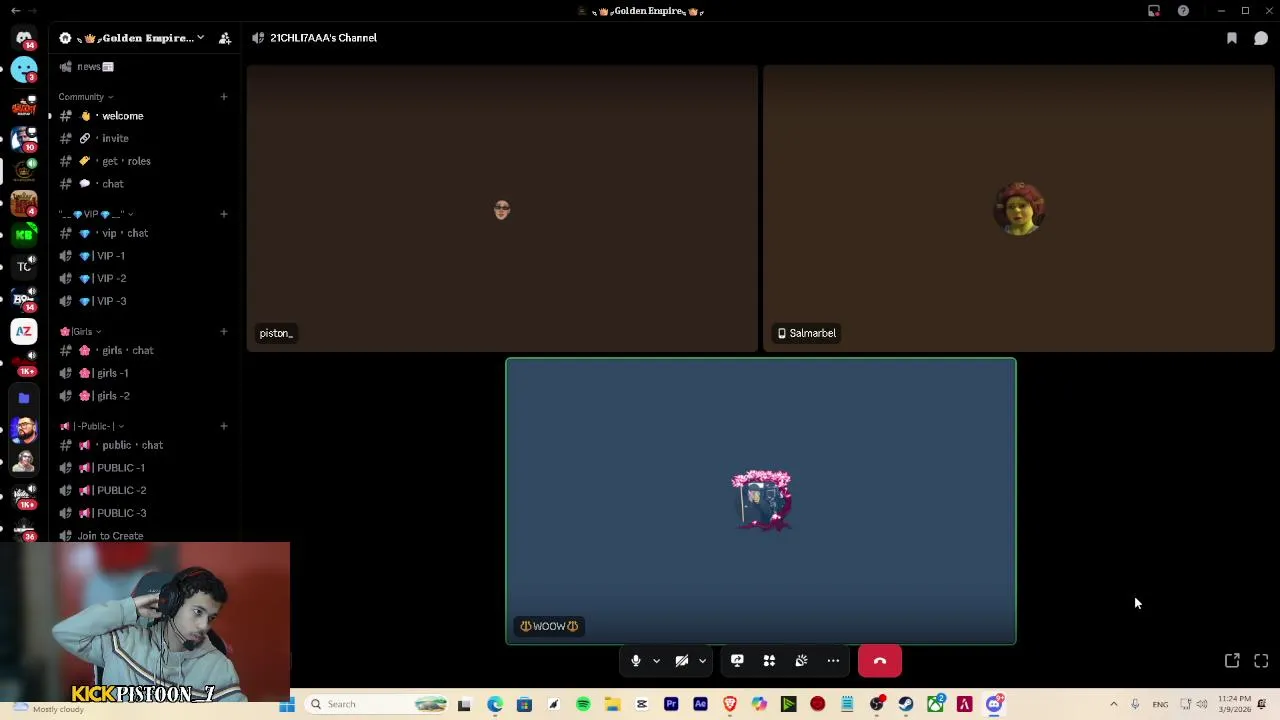Open microphone input options arrow

656,661
